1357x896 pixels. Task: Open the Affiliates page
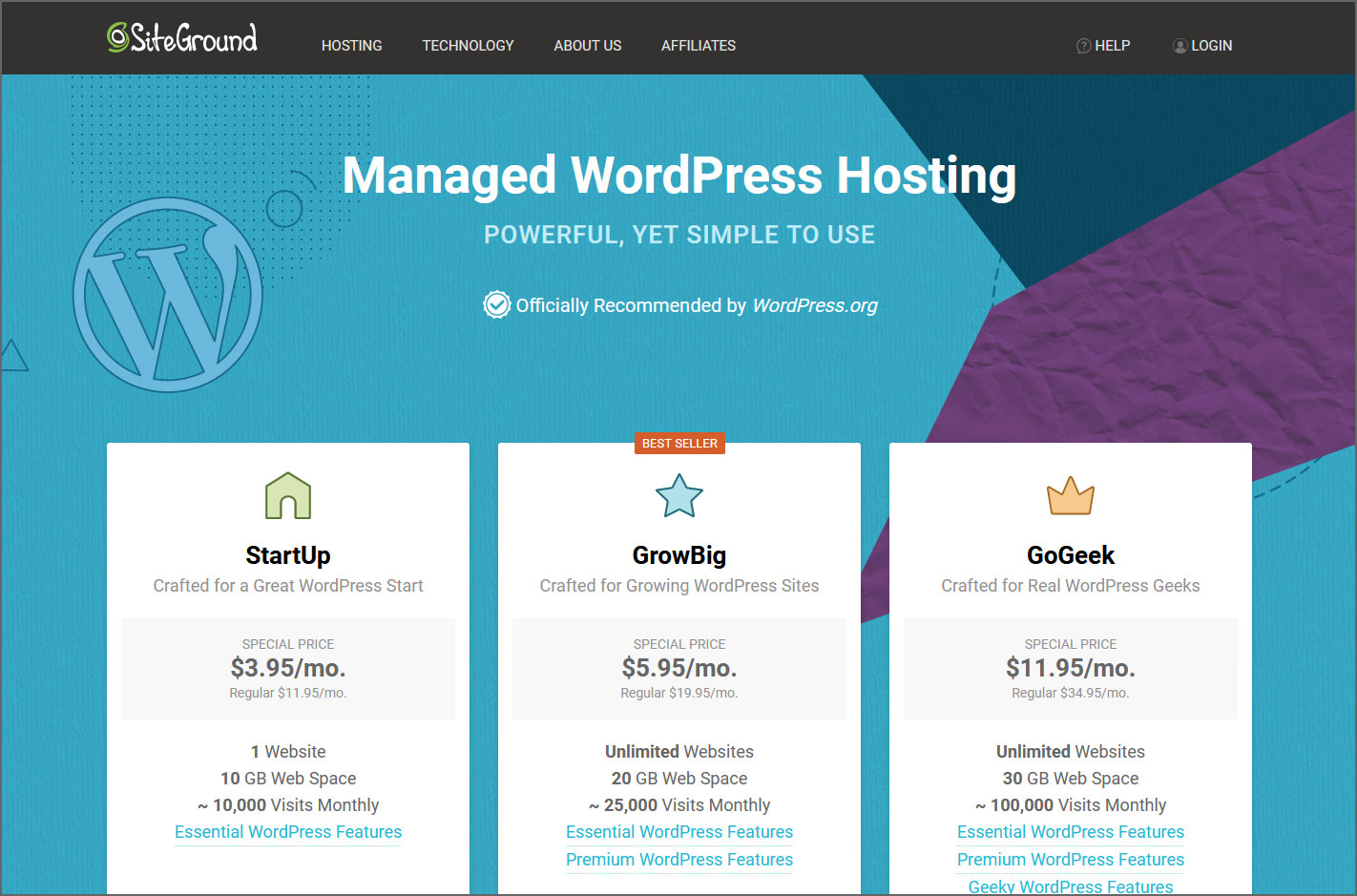(699, 46)
